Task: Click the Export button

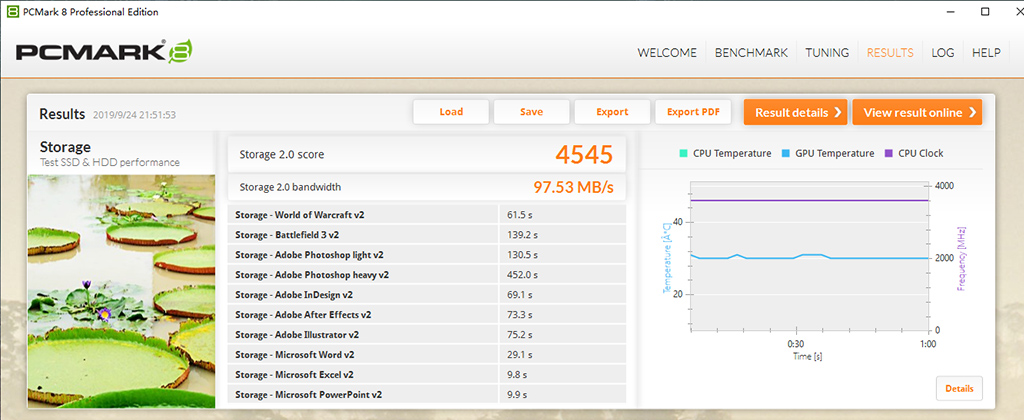Action: [612, 112]
